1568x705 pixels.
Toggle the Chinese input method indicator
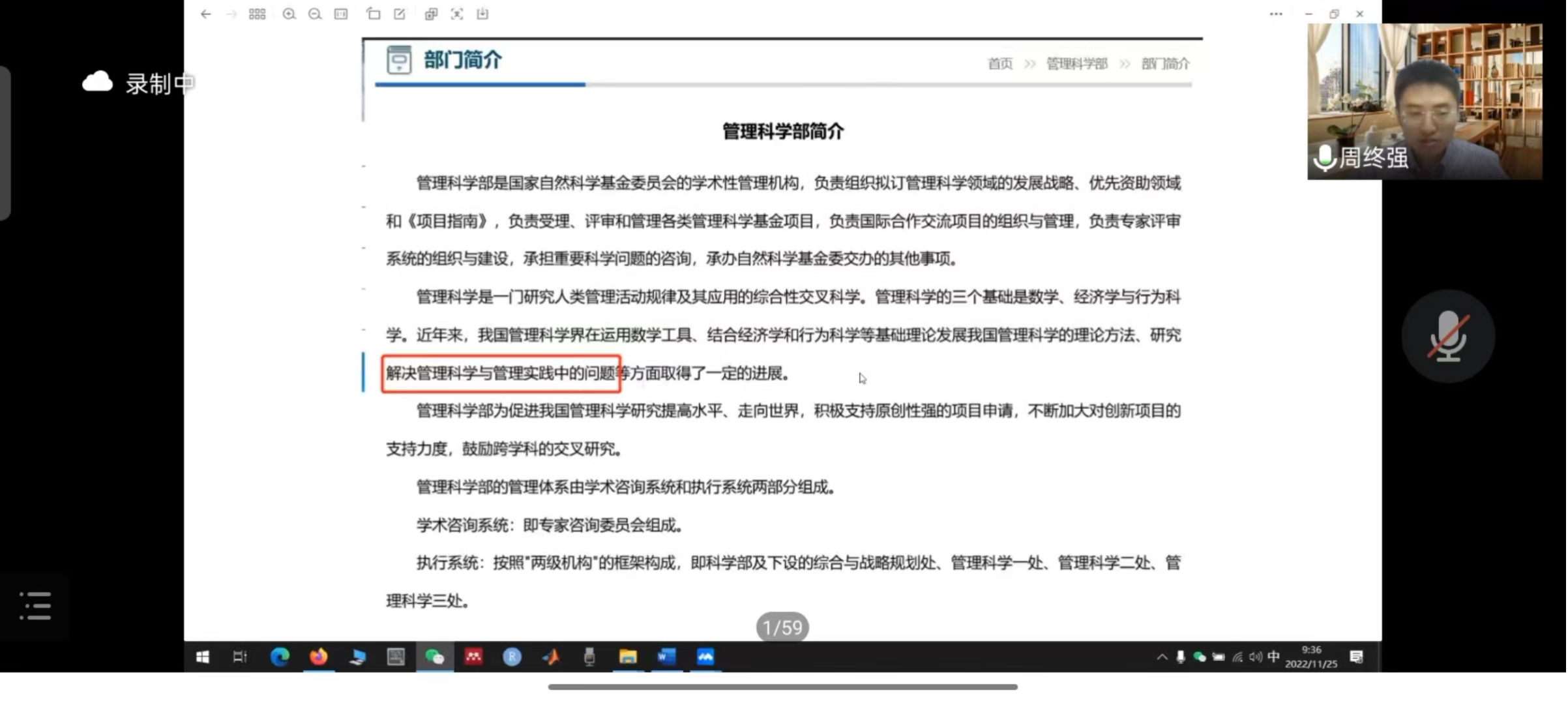coord(1273,657)
